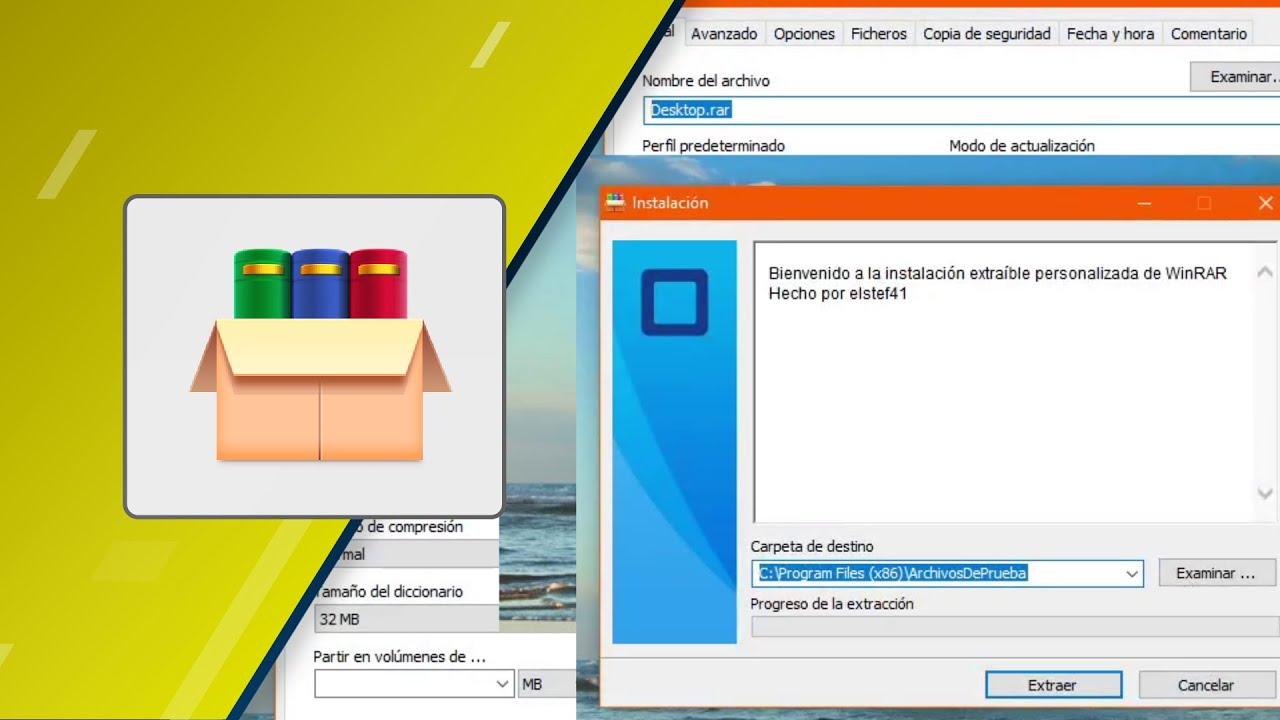The image size is (1280, 720).
Task: Click the blue square installer logo
Action: click(674, 302)
